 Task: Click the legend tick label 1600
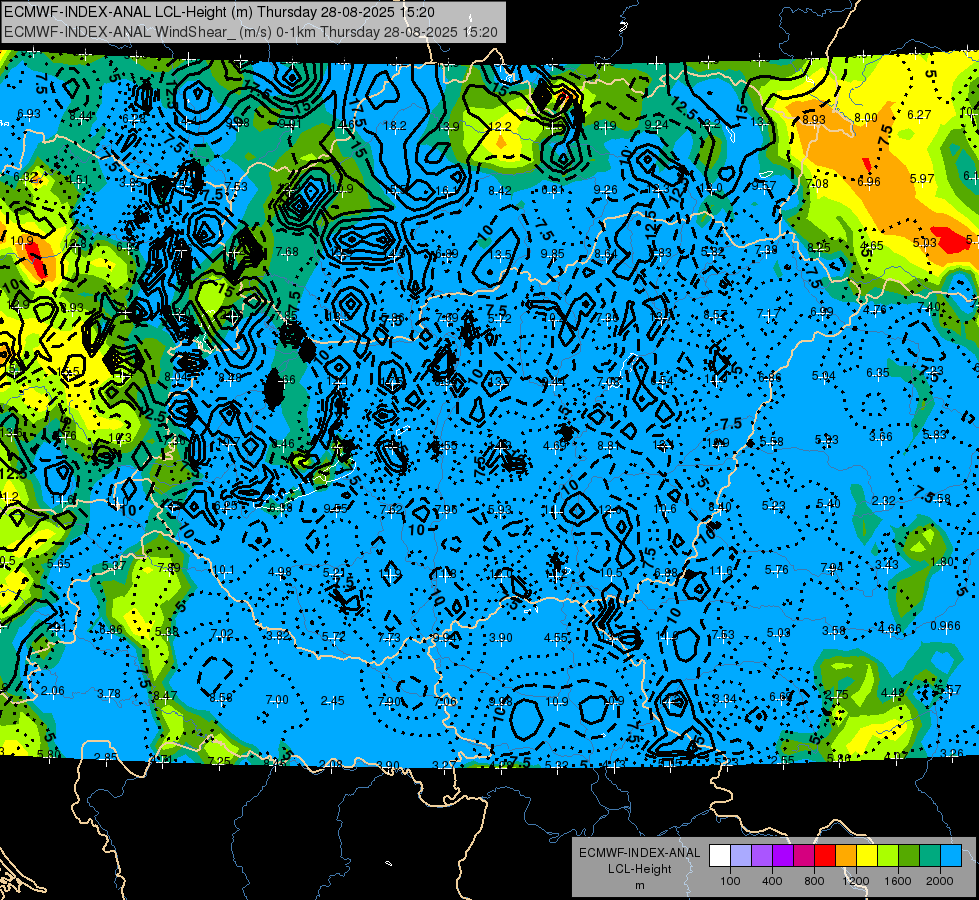[898, 881]
